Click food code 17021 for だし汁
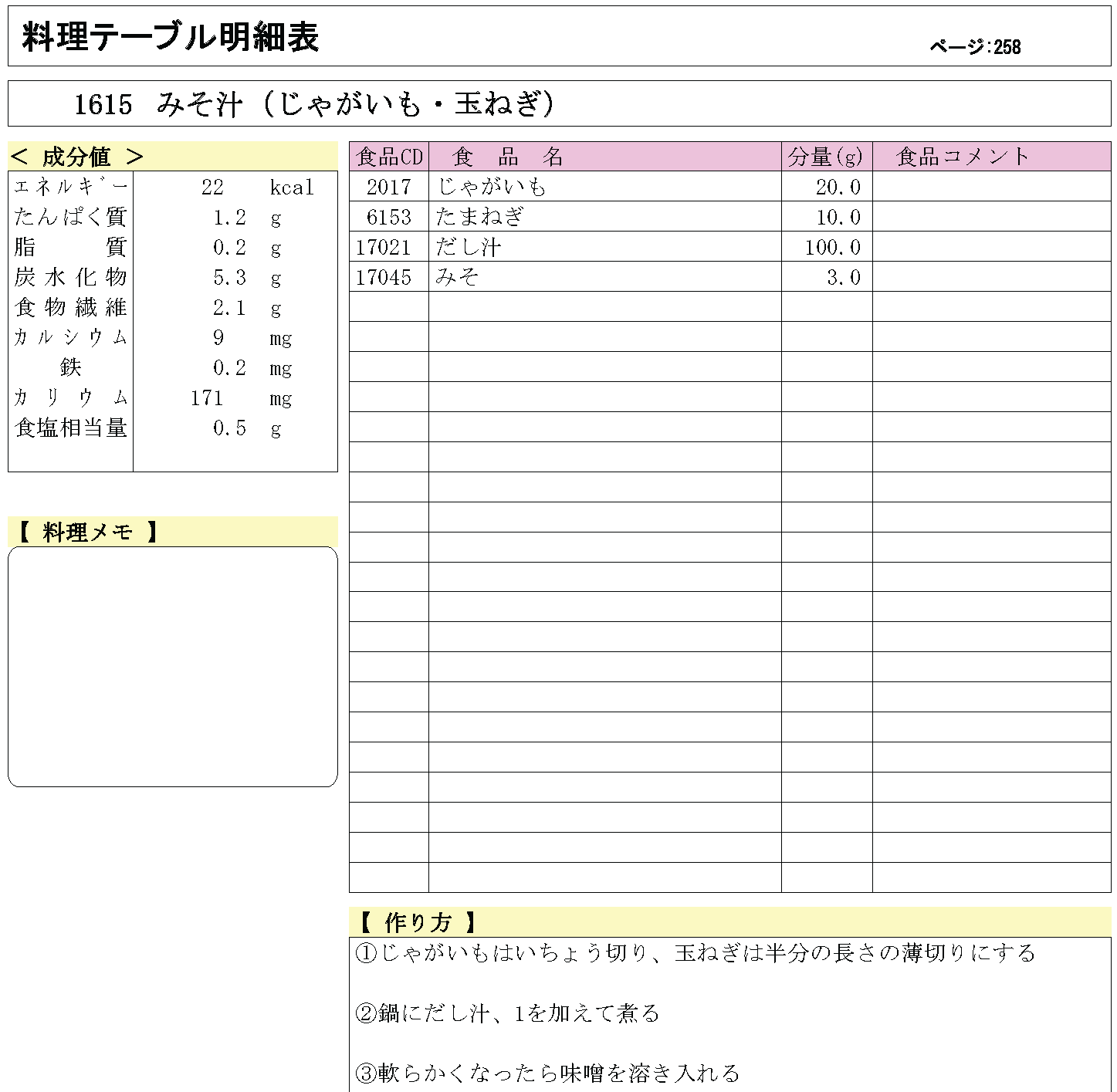1117x1092 pixels. pyautogui.click(x=383, y=247)
